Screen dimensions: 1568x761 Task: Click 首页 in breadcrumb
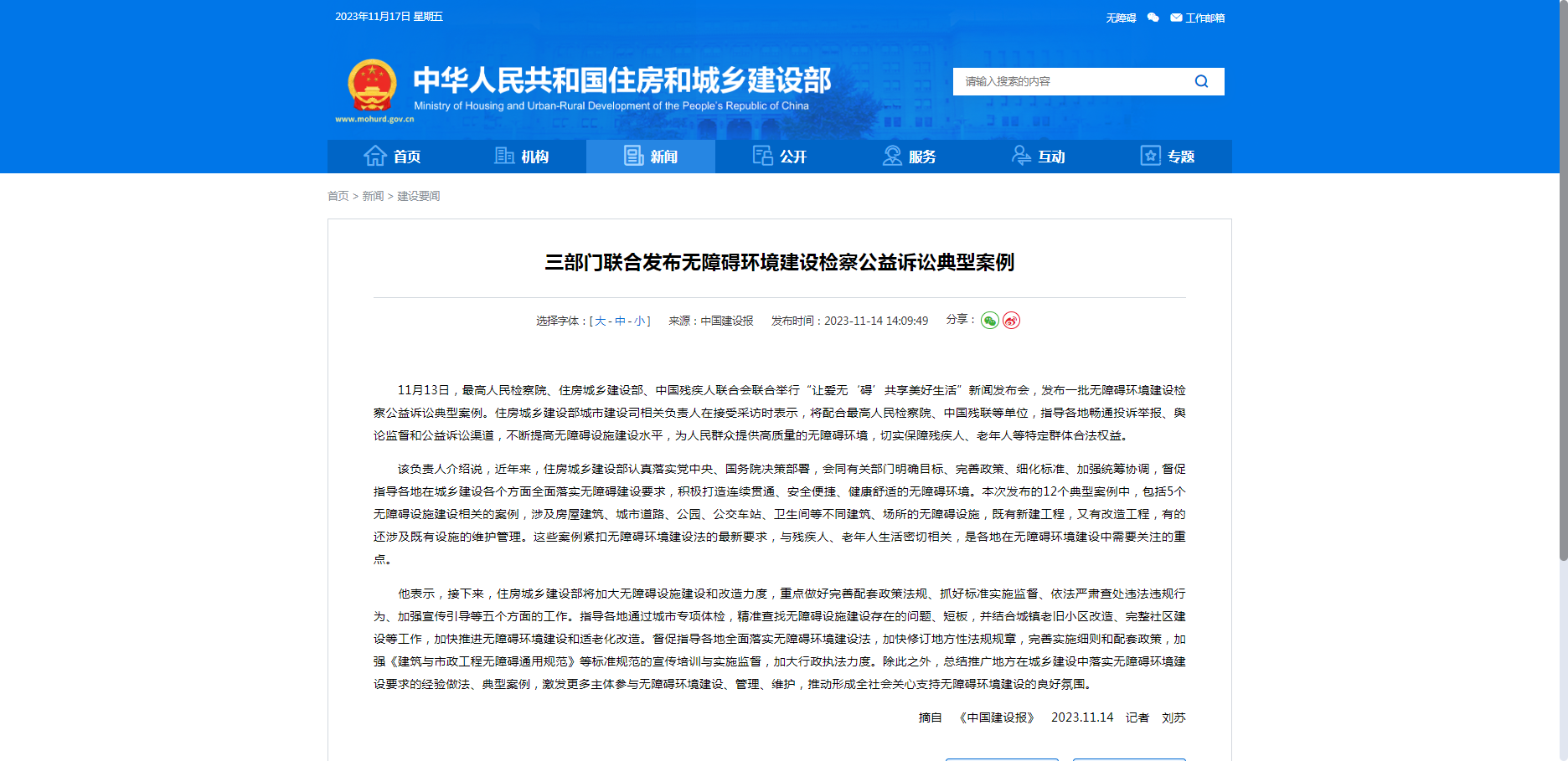click(338, 196)
